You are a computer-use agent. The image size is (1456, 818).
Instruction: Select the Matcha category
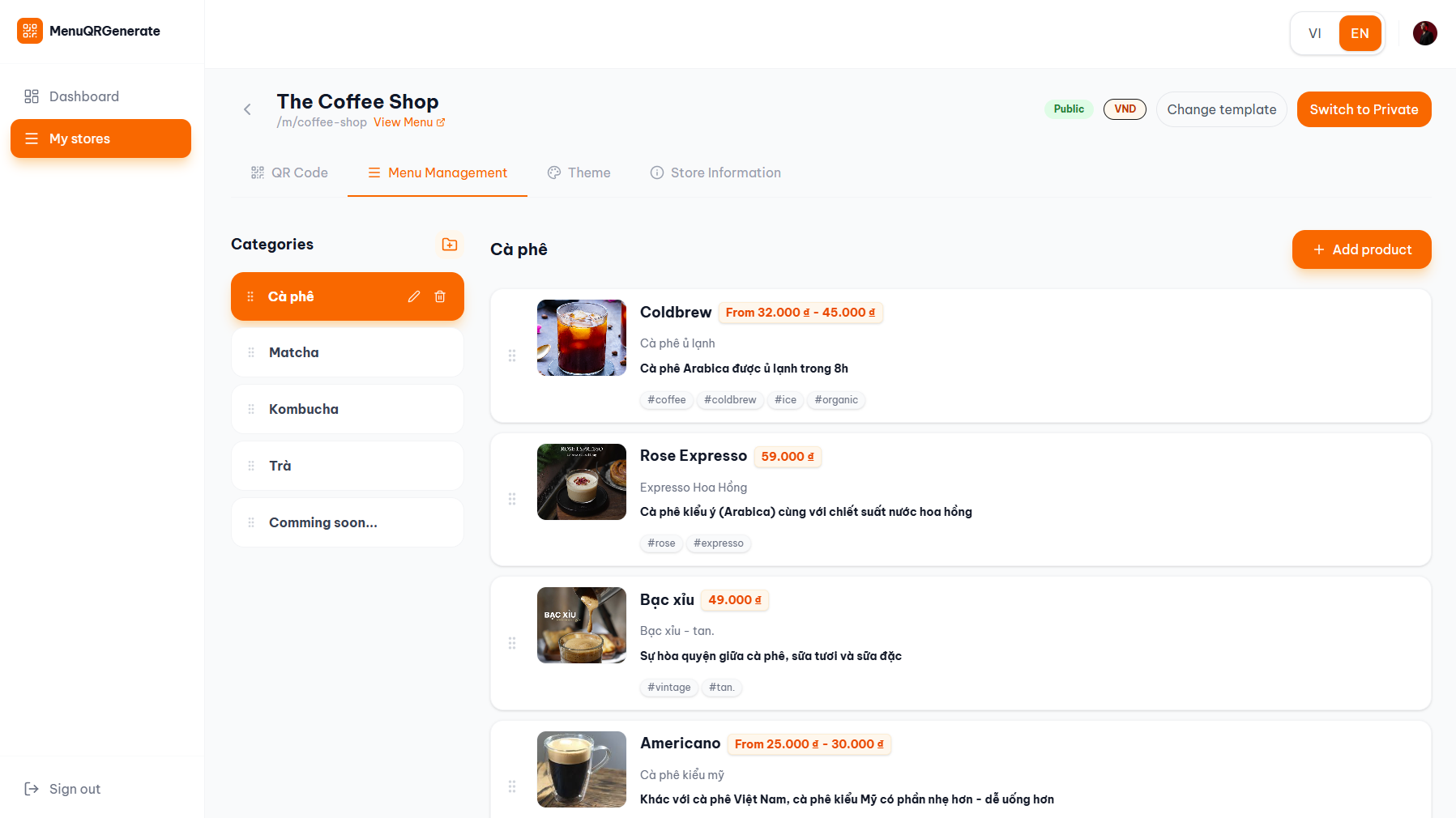(348, 352)
